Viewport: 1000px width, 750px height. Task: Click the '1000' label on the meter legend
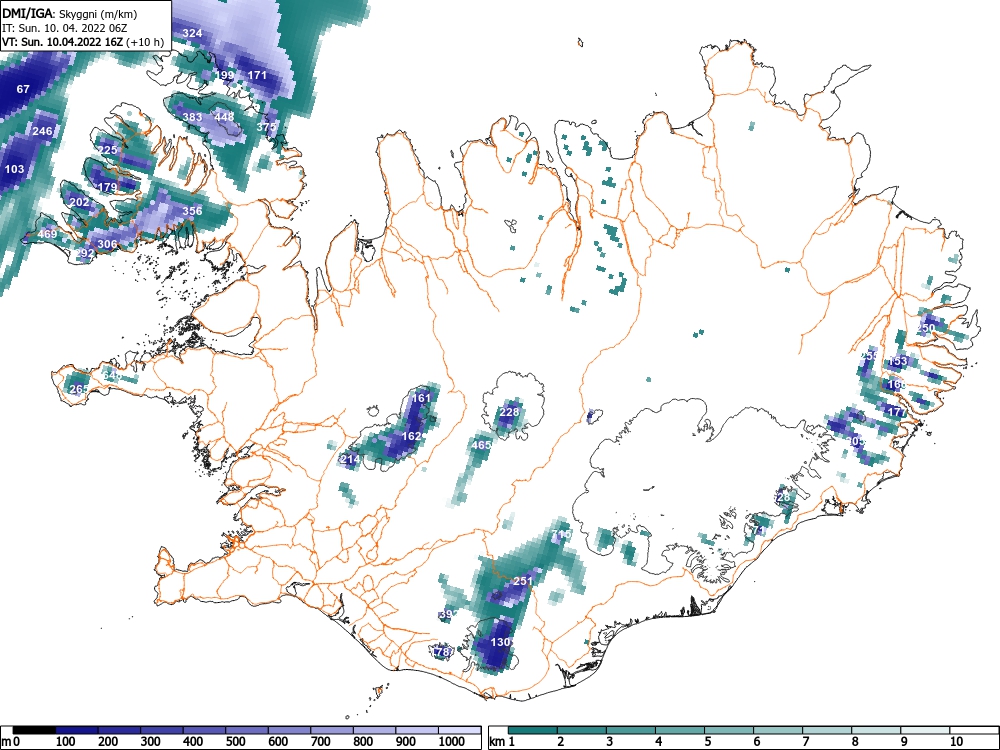click(x=452, y=742)
